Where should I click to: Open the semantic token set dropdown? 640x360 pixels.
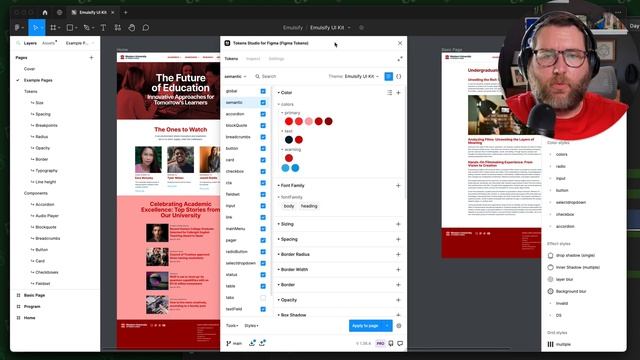point(236,76)
